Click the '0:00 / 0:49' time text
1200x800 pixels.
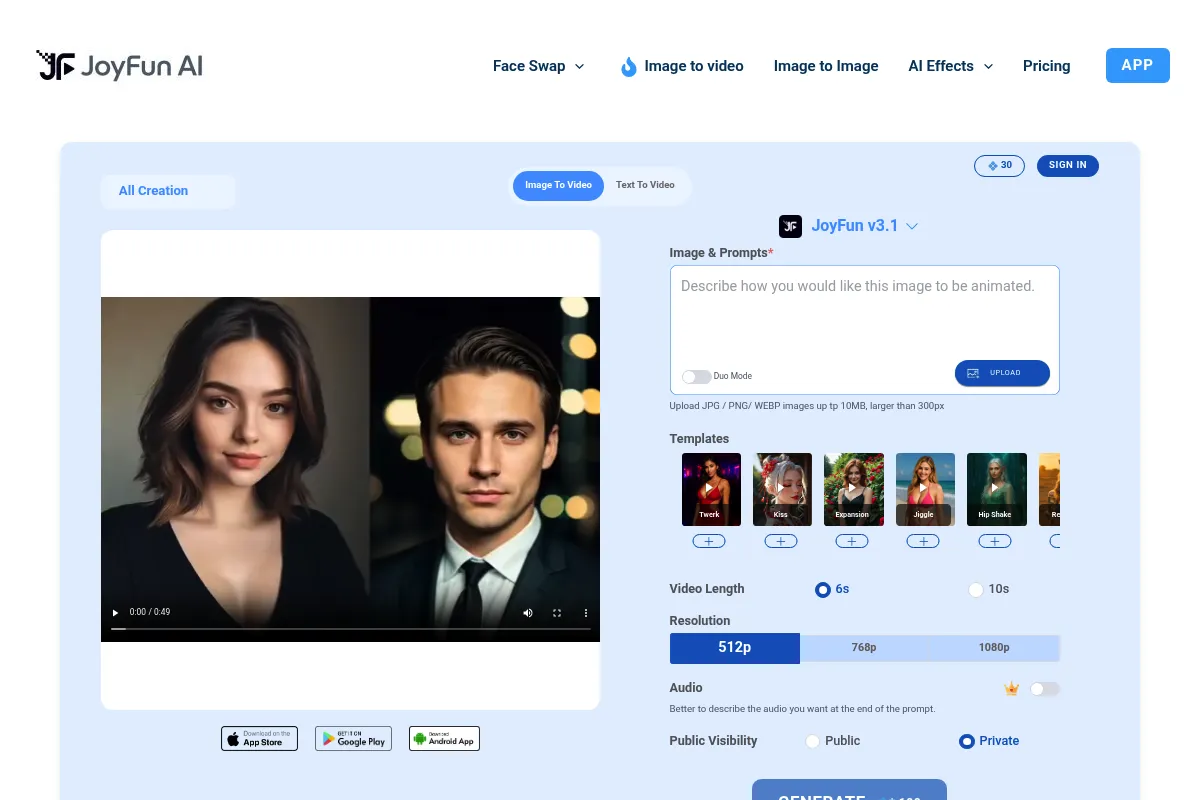point(150,612)
